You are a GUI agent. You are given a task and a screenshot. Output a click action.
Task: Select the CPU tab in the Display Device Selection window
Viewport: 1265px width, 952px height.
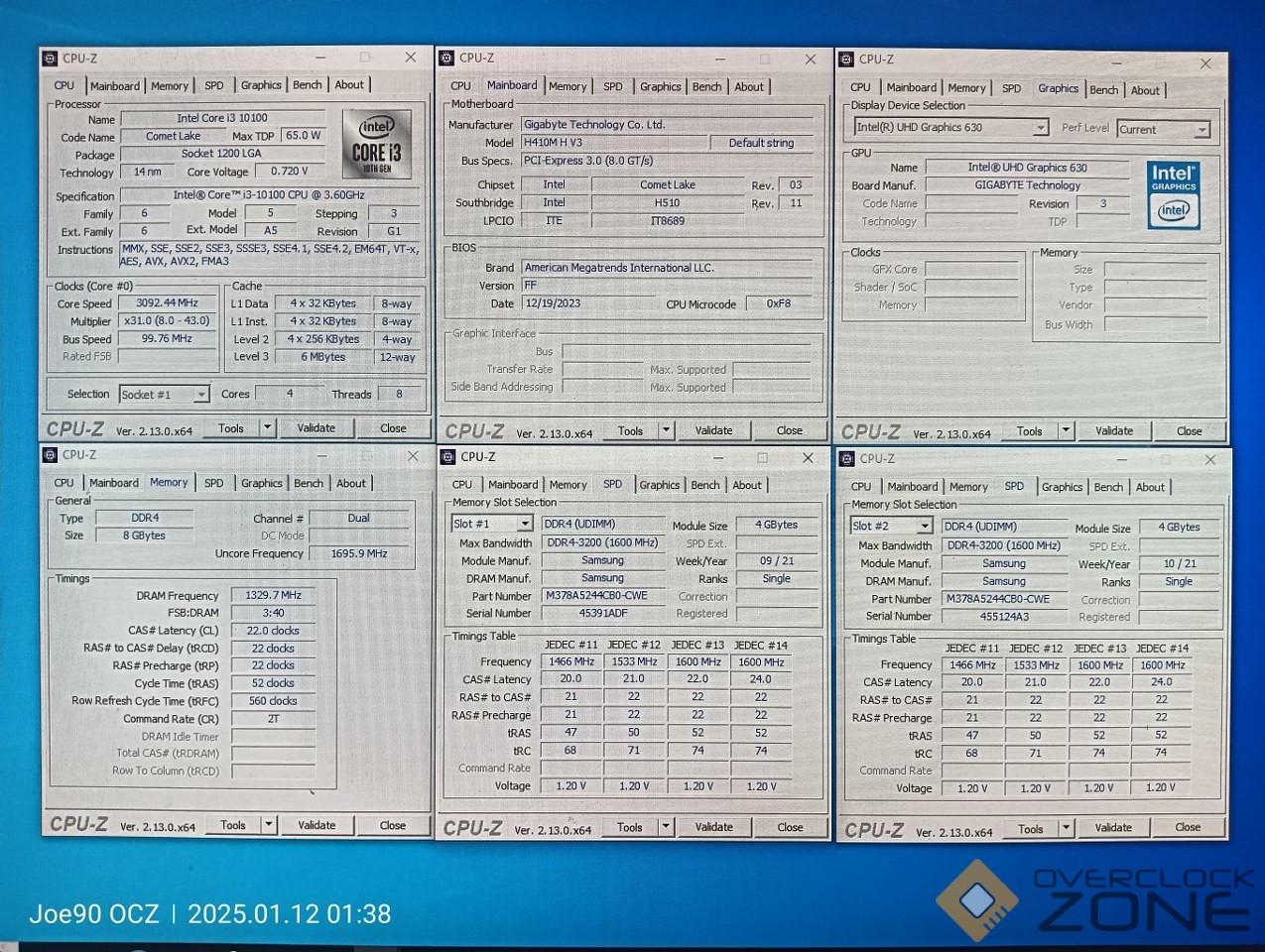click(x=860, y=88)
